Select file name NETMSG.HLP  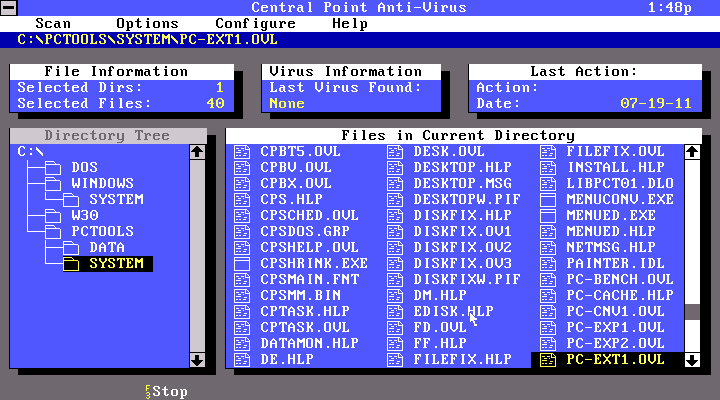pyautogui.click(x=611, y=248)
